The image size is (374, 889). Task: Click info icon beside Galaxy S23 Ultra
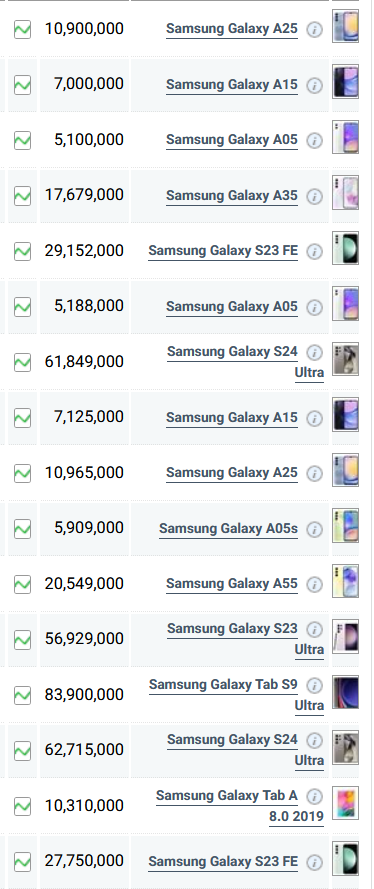pyautogui.click(x=314, y=629)
